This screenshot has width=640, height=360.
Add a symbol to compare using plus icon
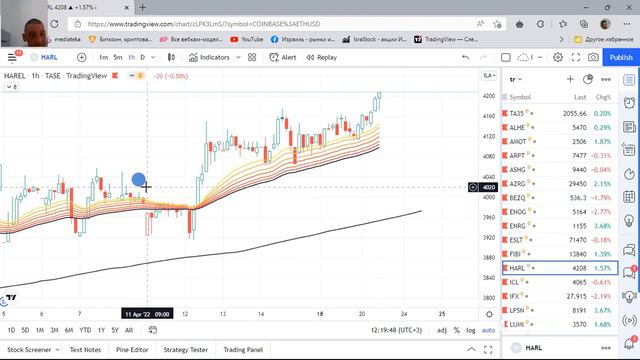click(82, 58)
